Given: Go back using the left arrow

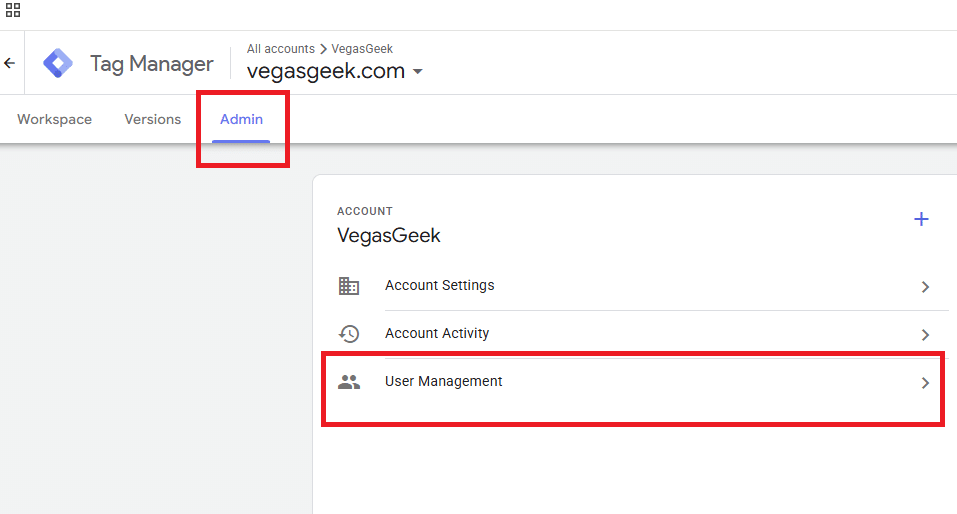Looking at the screenshot, I should pos(10,63).
